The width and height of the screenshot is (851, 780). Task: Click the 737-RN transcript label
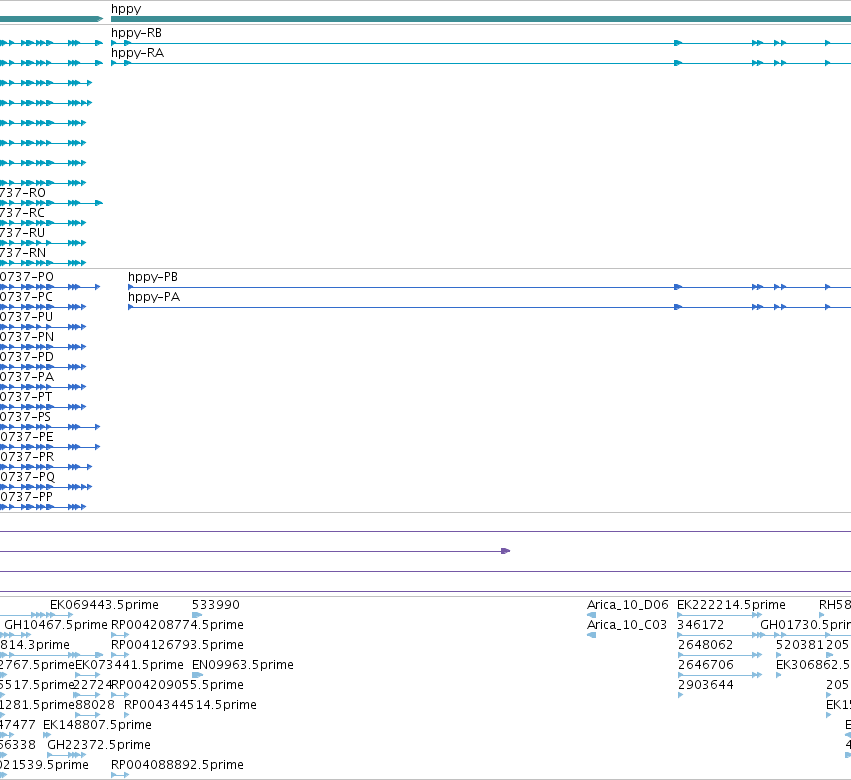[23, 253]
